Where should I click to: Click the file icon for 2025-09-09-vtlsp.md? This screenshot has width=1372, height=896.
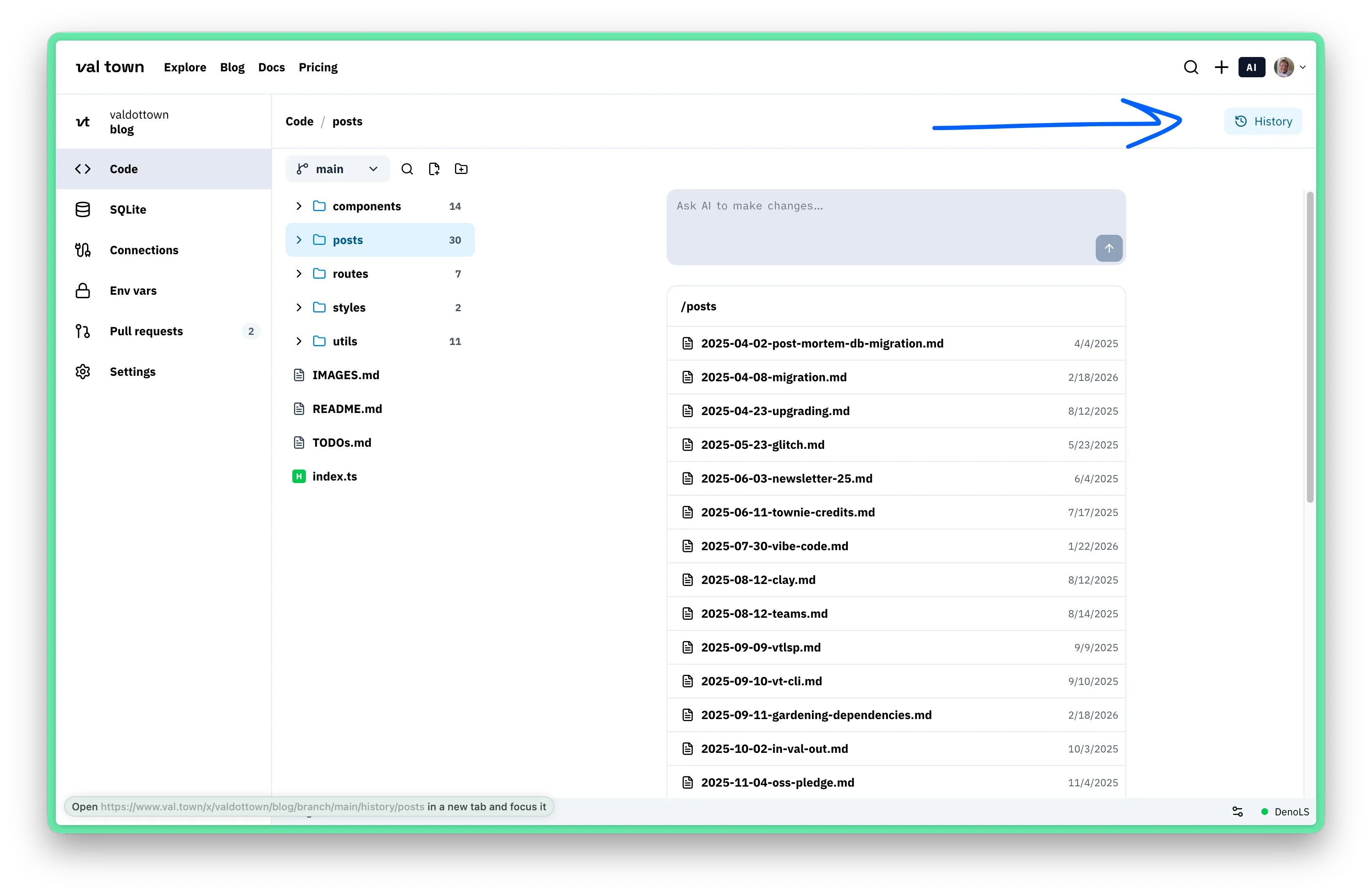(688, 647)
